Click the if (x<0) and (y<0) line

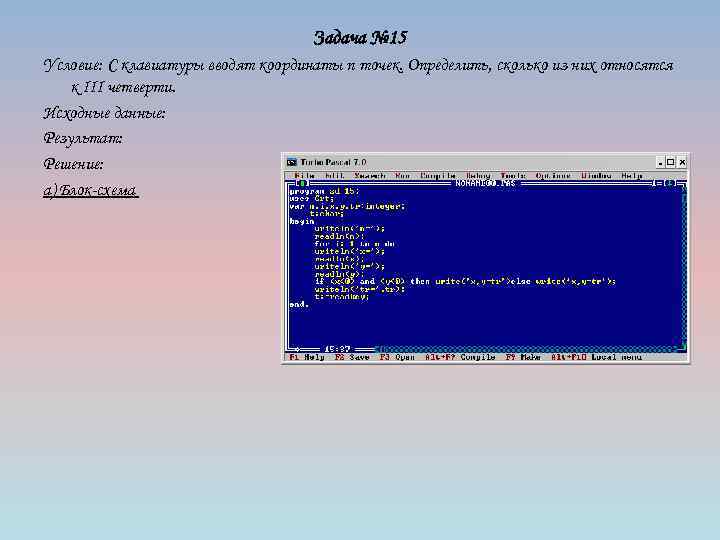pos(465,281)
